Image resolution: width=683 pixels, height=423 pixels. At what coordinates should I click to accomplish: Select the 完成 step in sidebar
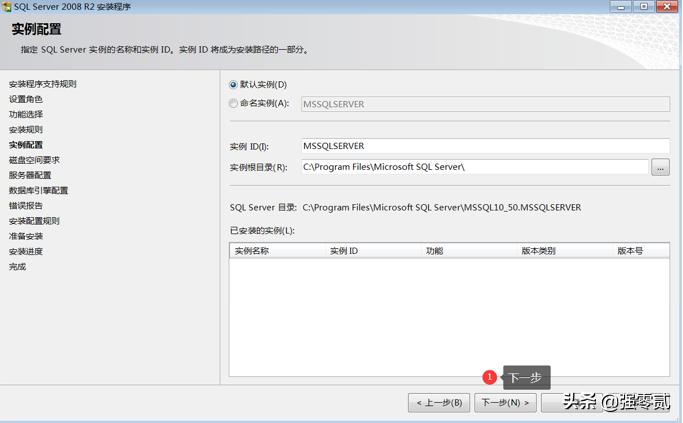(x=17, y=267)
